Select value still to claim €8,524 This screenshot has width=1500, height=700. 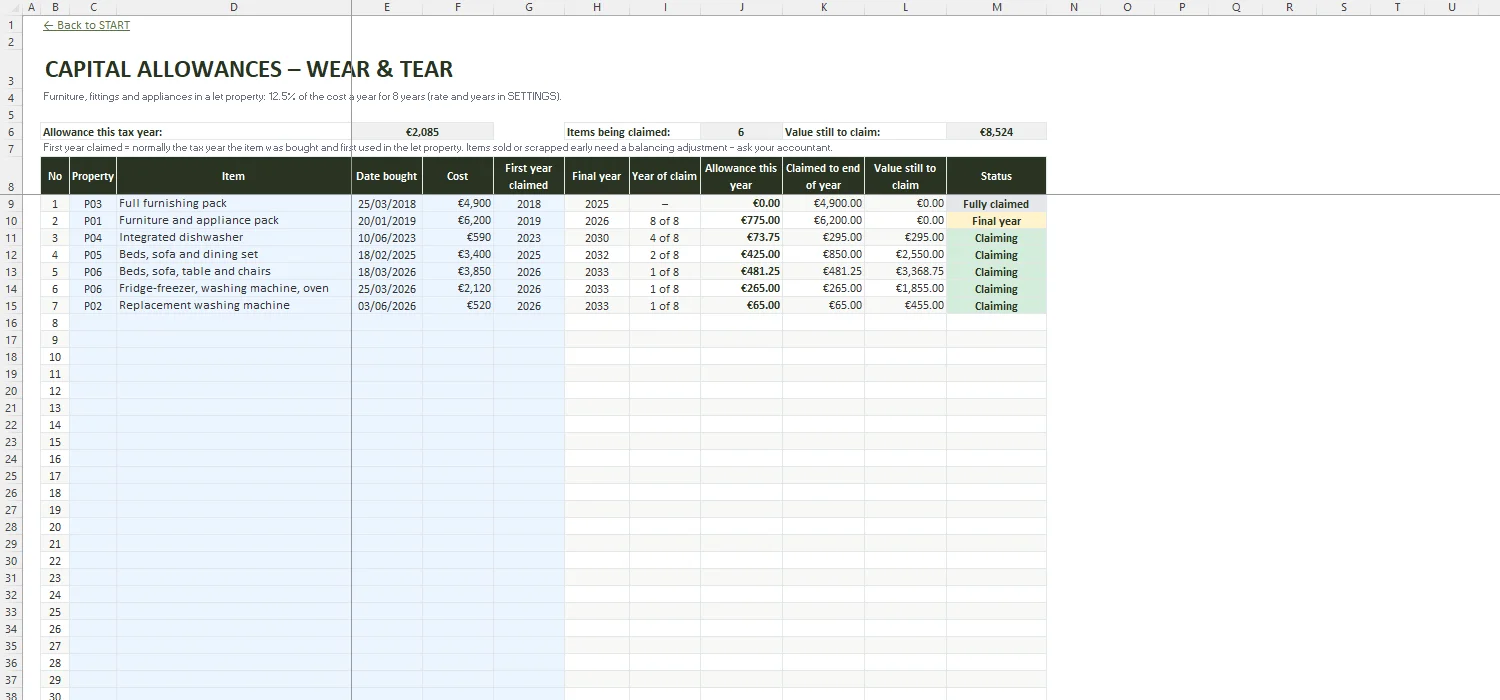pyautogui.click(x=996, y=132)
